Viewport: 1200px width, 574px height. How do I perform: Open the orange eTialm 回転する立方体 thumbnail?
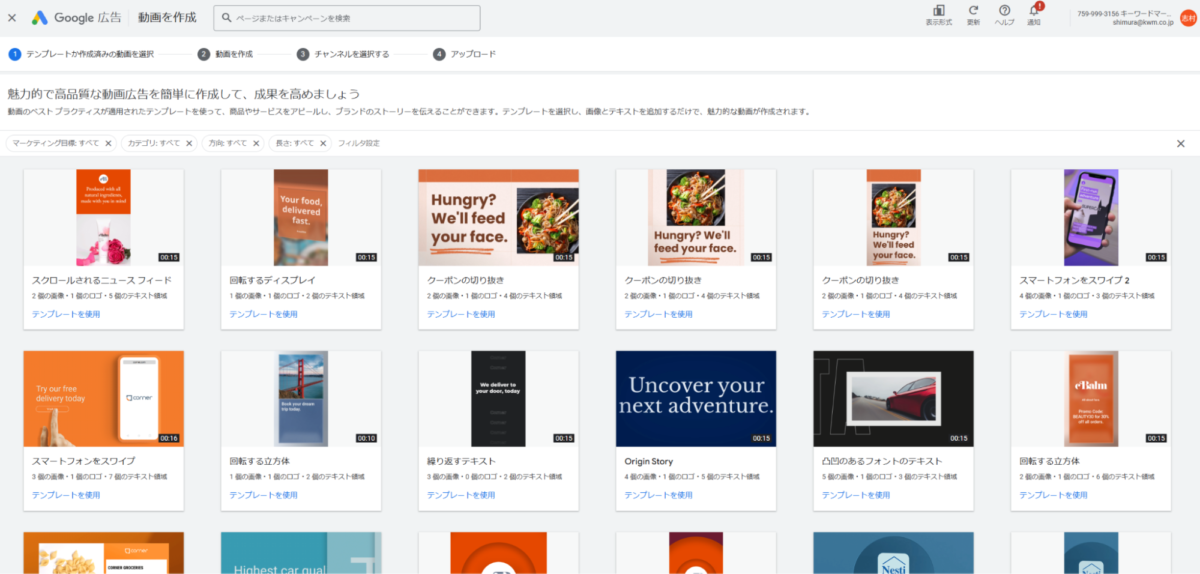point(1091,398)
